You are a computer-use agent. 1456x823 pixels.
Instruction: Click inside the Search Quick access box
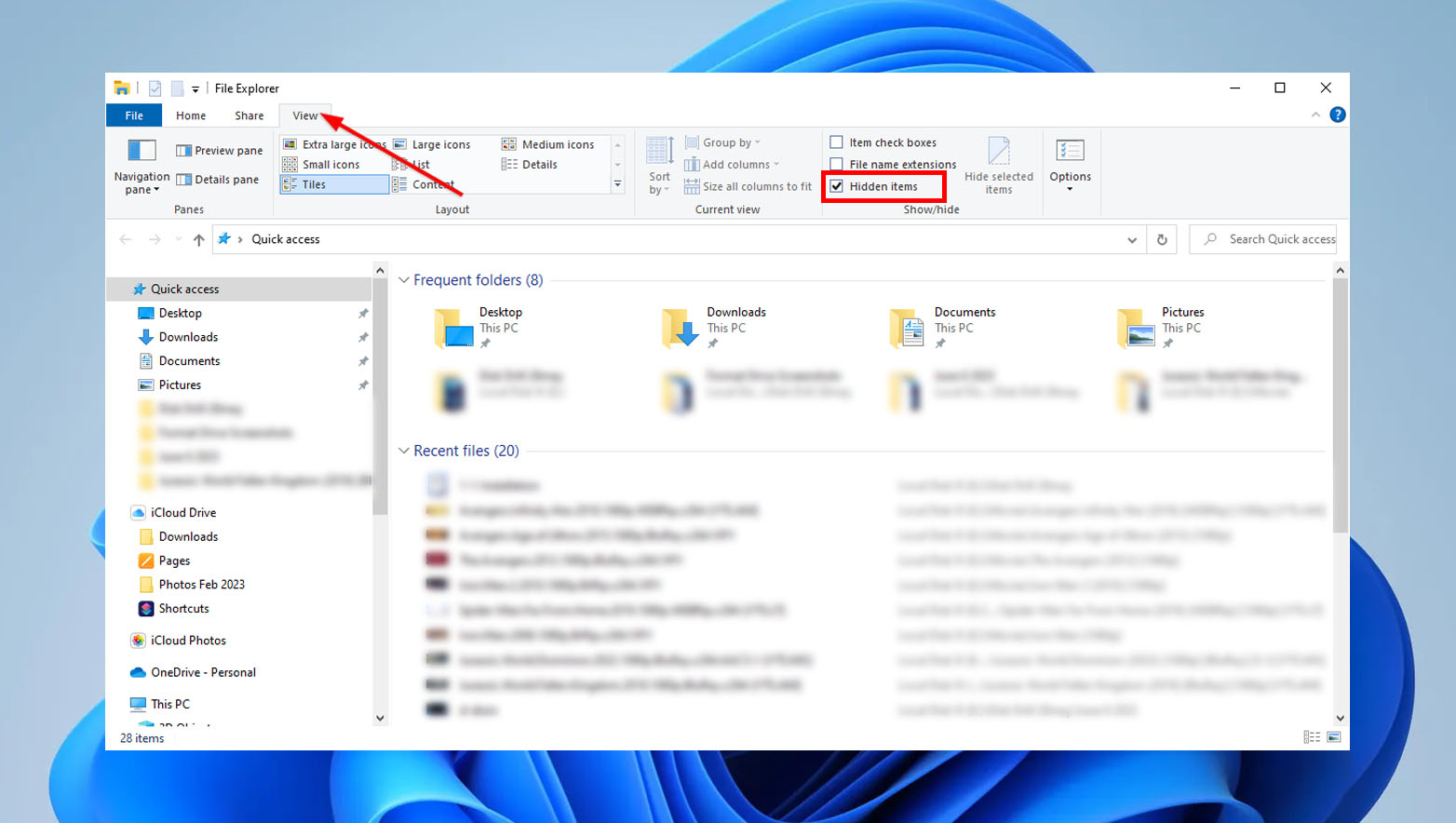(1275, 239)
